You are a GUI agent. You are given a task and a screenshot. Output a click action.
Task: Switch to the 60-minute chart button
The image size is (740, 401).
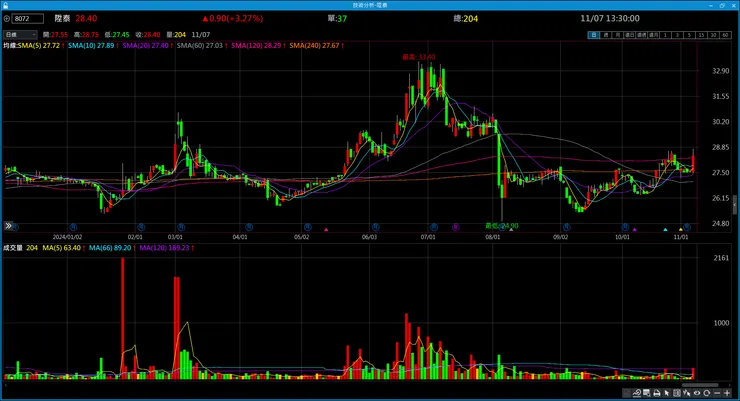point(726,35)
